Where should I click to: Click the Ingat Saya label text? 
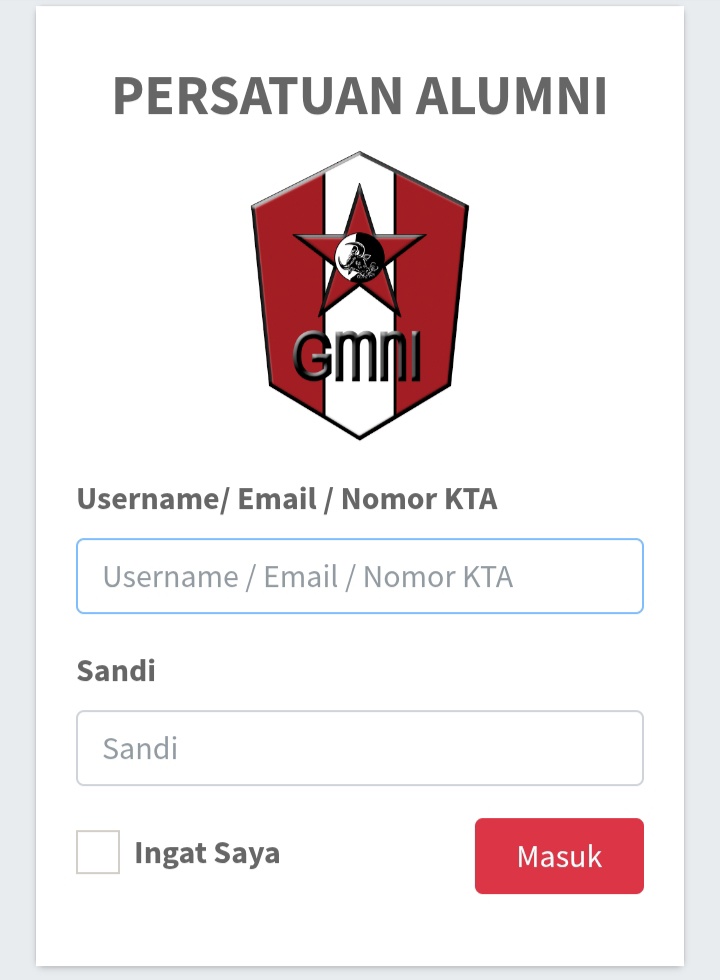207,853
